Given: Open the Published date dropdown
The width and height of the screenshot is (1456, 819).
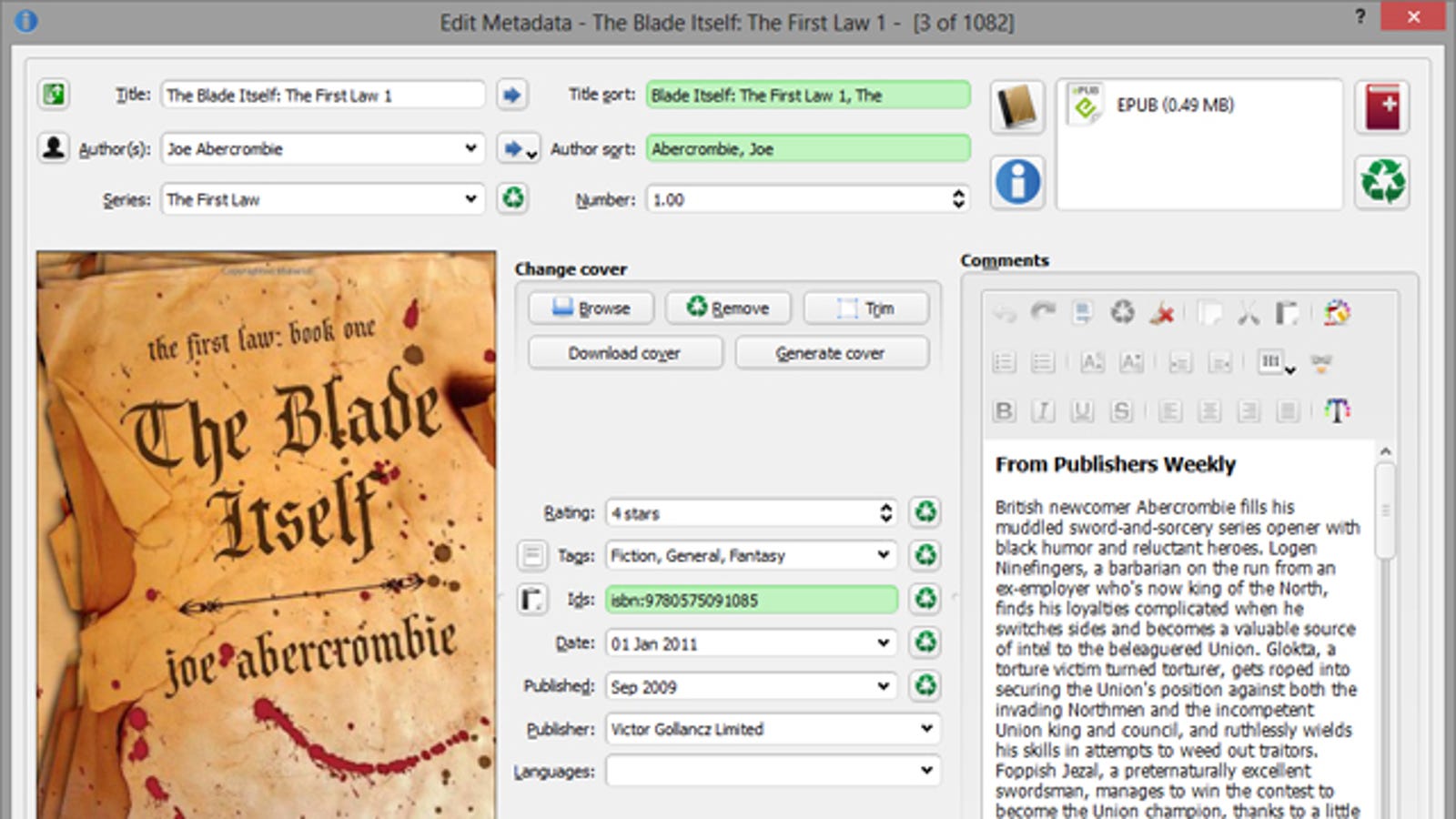Looking at the screenshot, I should tap(883, 686).
